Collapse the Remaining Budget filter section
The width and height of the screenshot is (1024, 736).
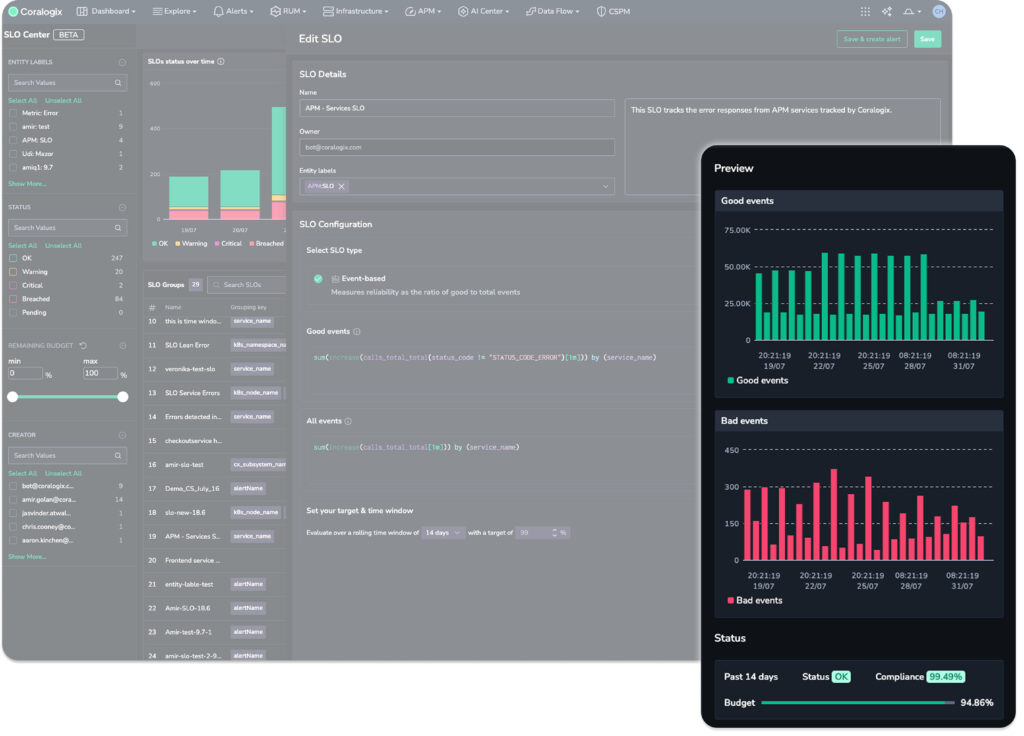[x=122, y=345]
